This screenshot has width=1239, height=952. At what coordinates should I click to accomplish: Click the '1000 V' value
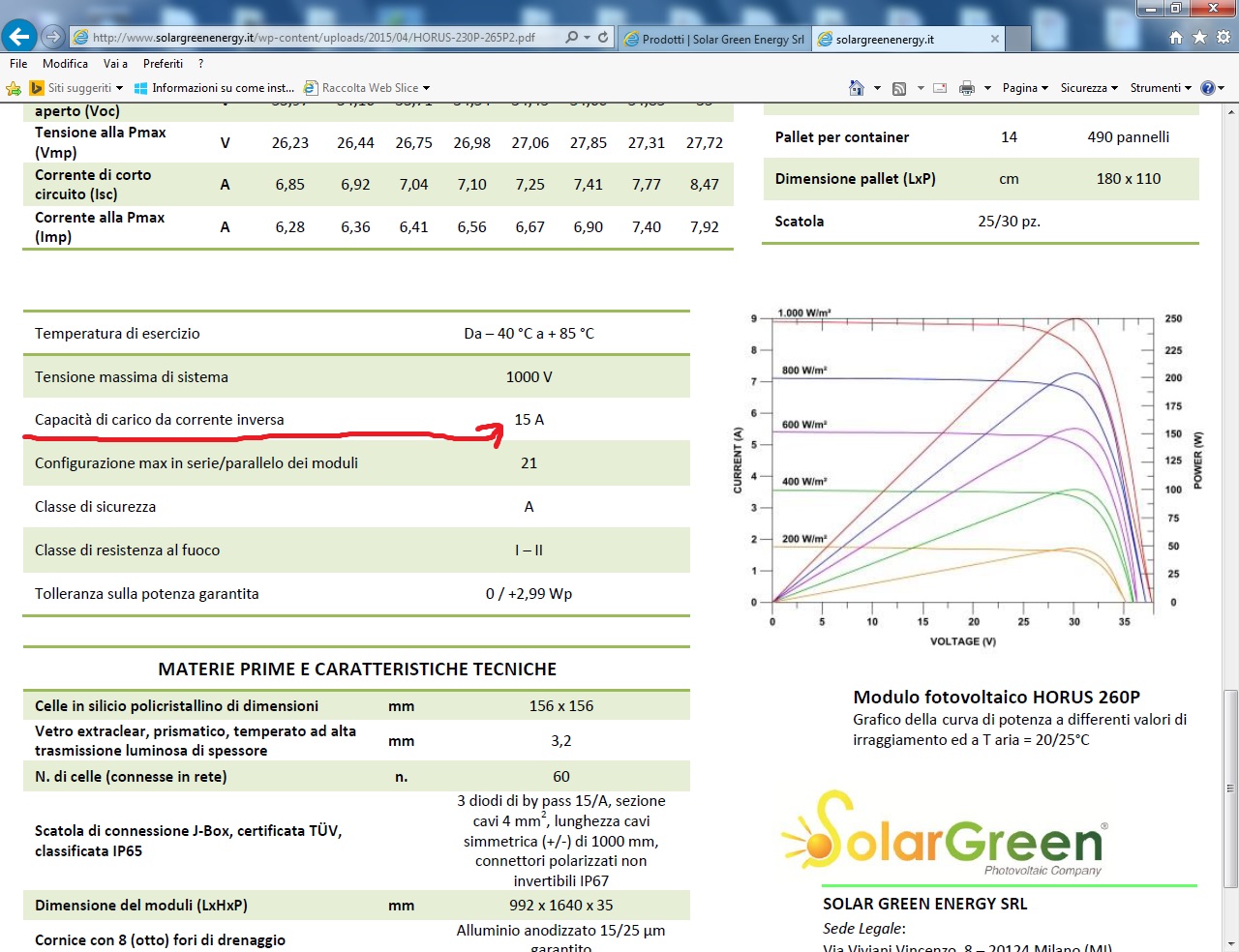(x=529, y=377)
